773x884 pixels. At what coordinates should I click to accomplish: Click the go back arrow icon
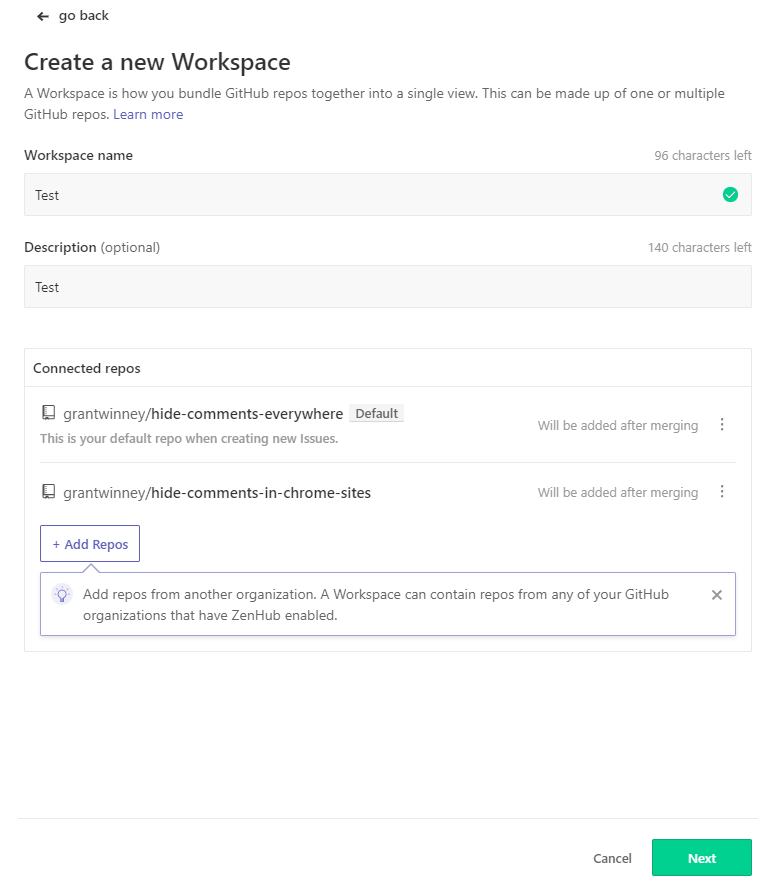coord(42,16)
